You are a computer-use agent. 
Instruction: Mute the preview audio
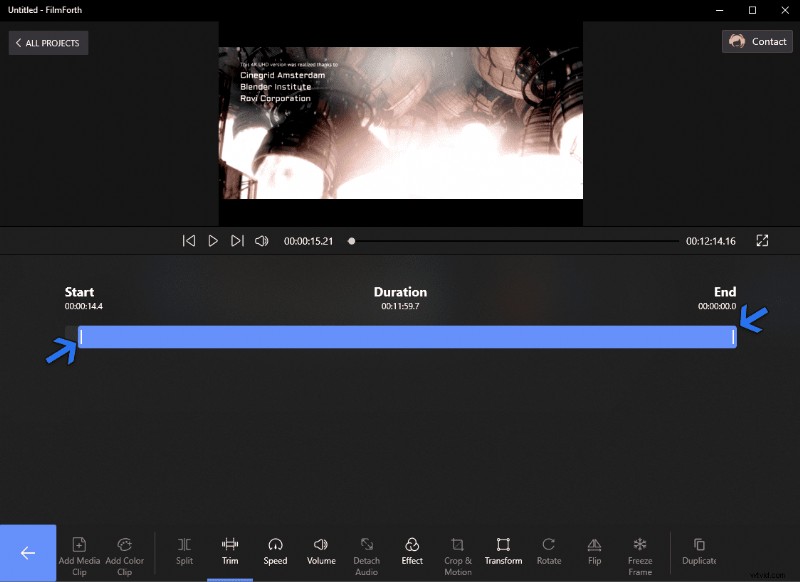[261, 240]
